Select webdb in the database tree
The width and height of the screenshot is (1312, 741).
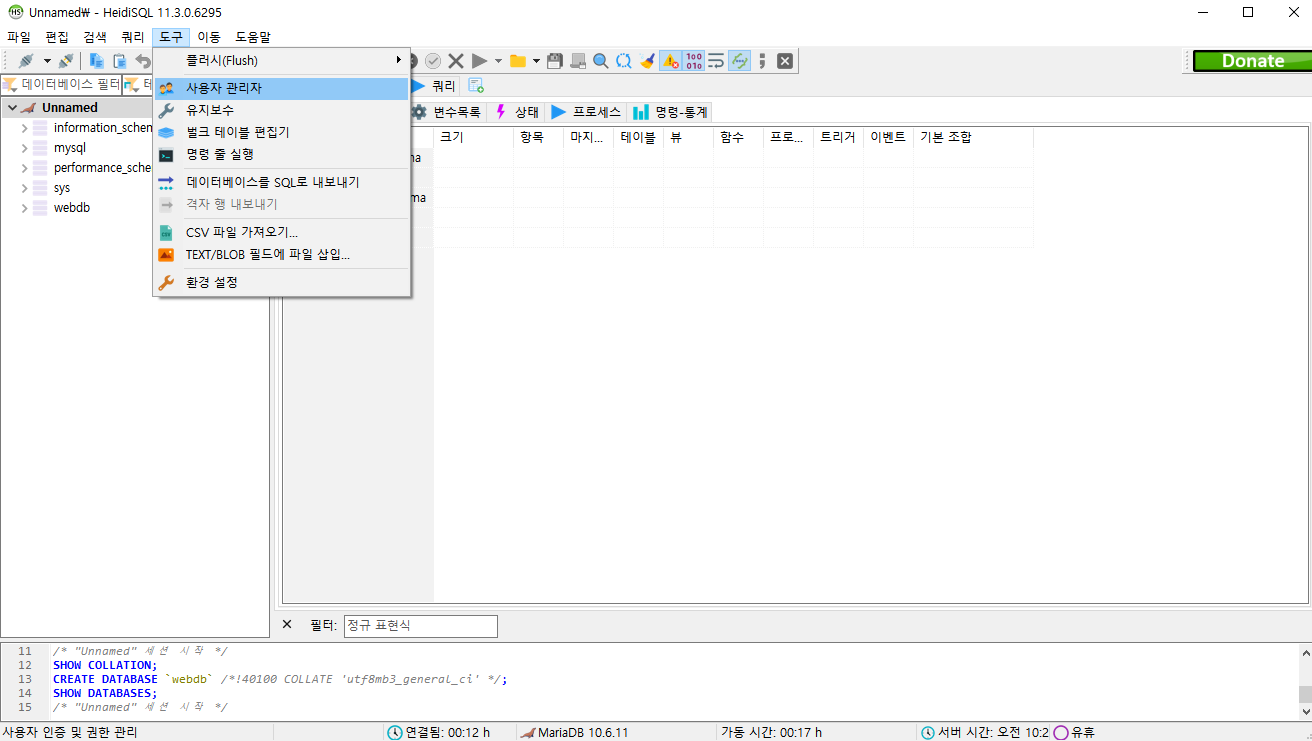coord(72,208)
